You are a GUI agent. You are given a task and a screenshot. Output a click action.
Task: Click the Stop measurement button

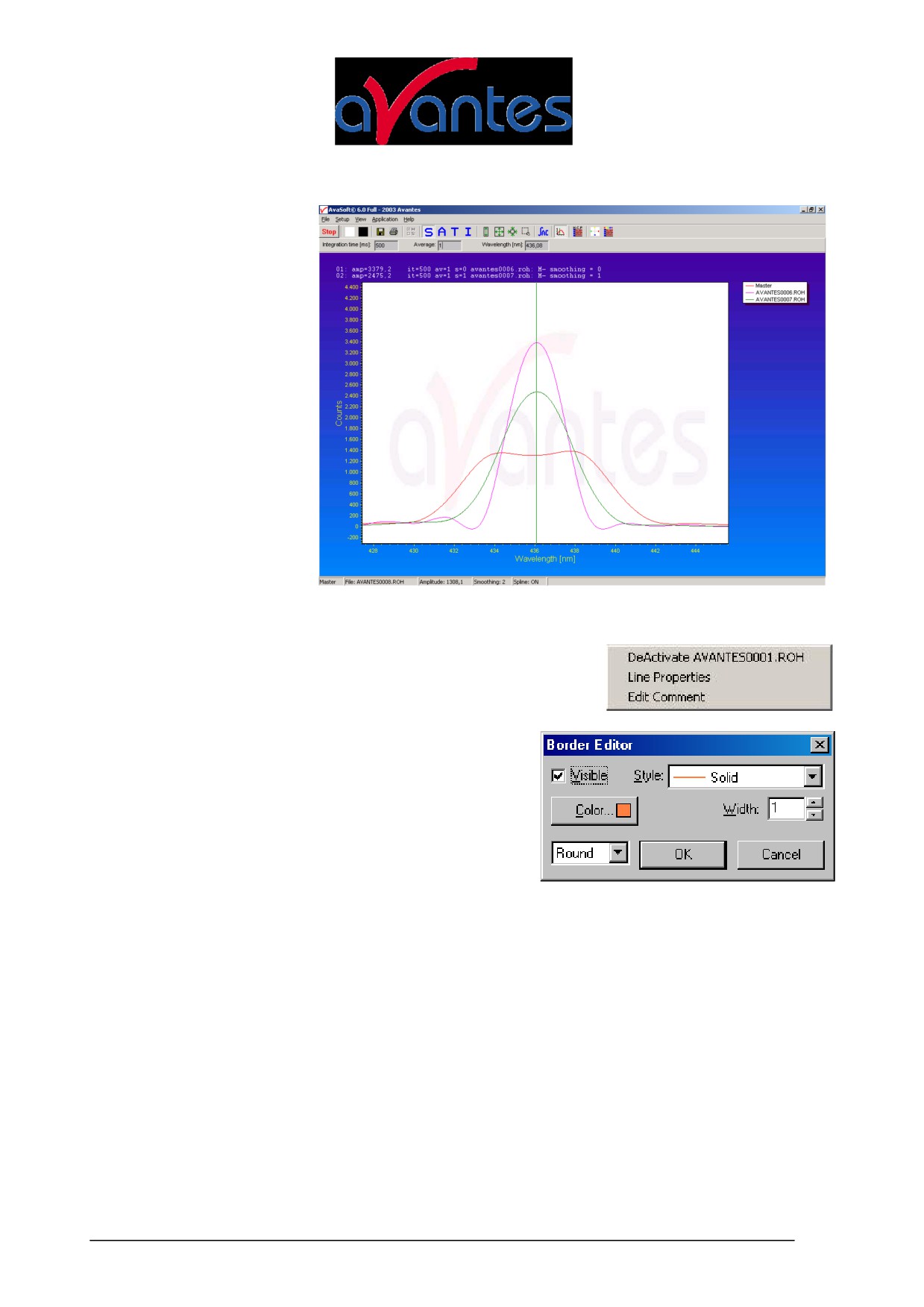[329, 232]
